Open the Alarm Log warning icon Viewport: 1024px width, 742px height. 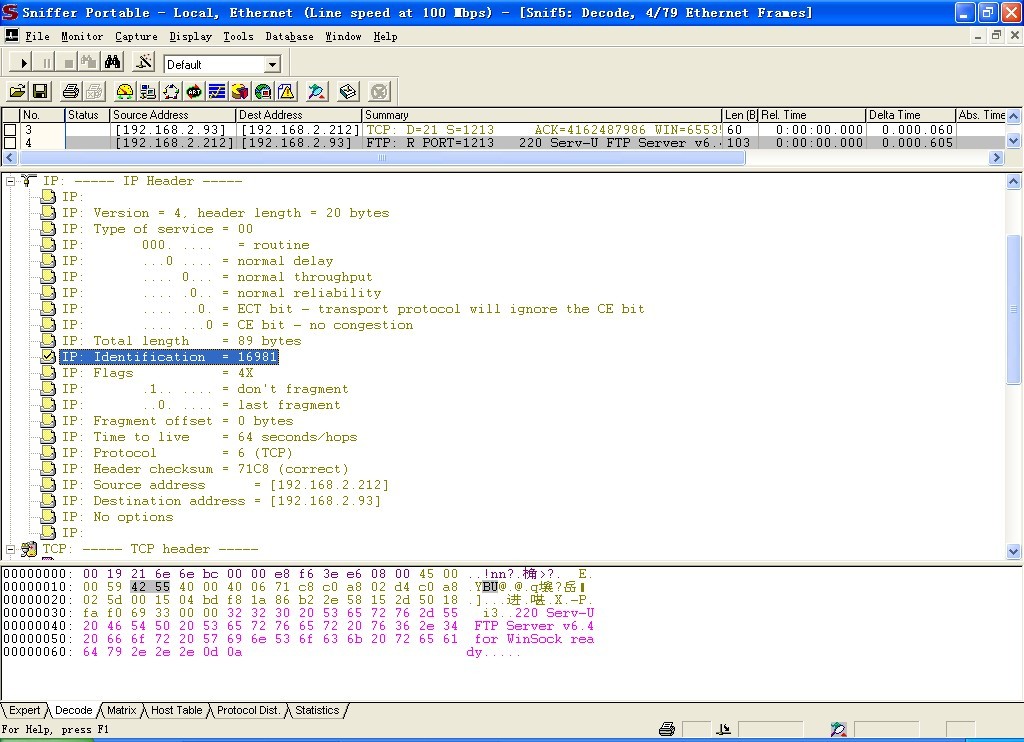coord(286,91)
